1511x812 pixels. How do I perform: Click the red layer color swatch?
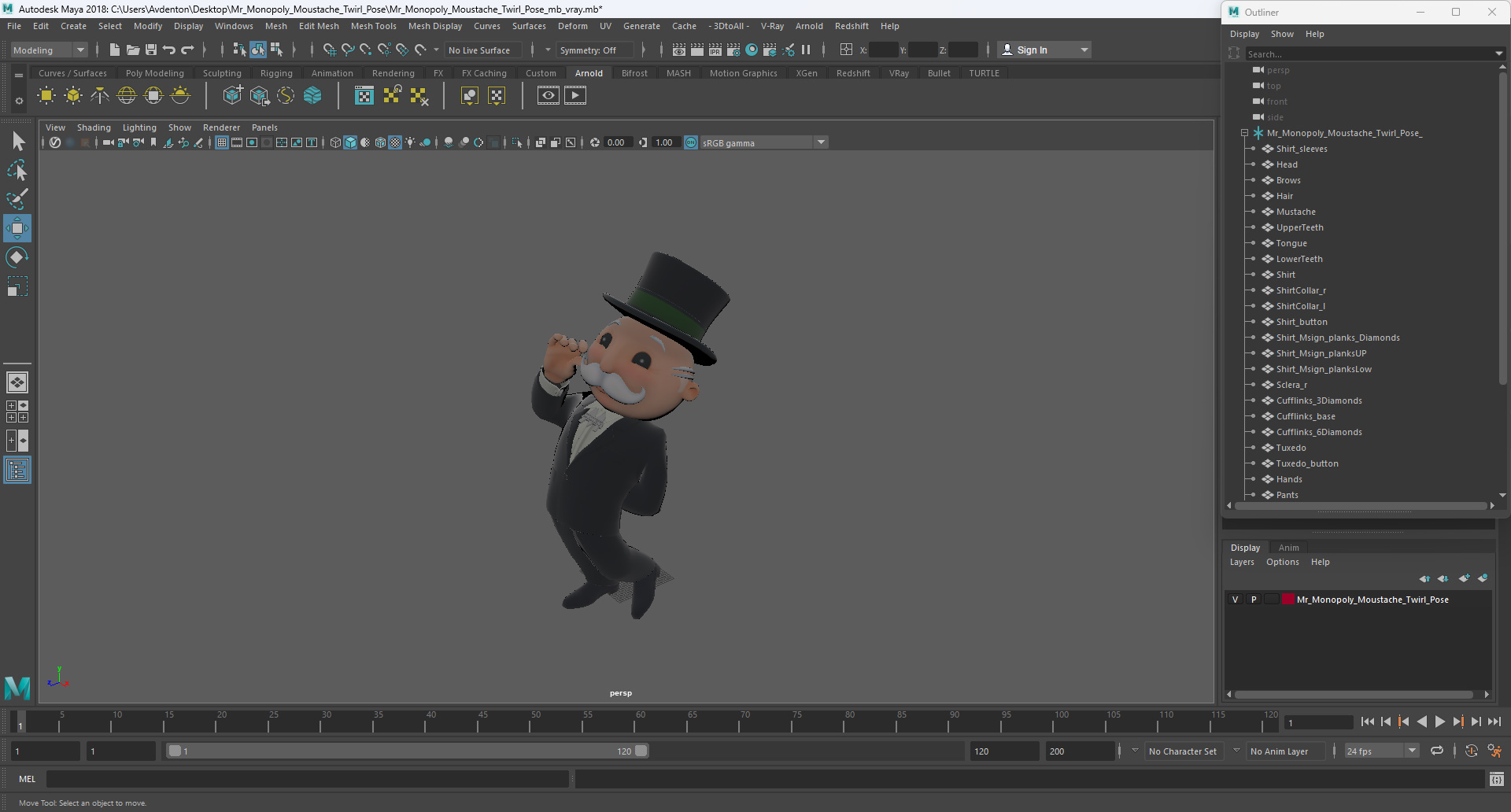click(1288, 600)
